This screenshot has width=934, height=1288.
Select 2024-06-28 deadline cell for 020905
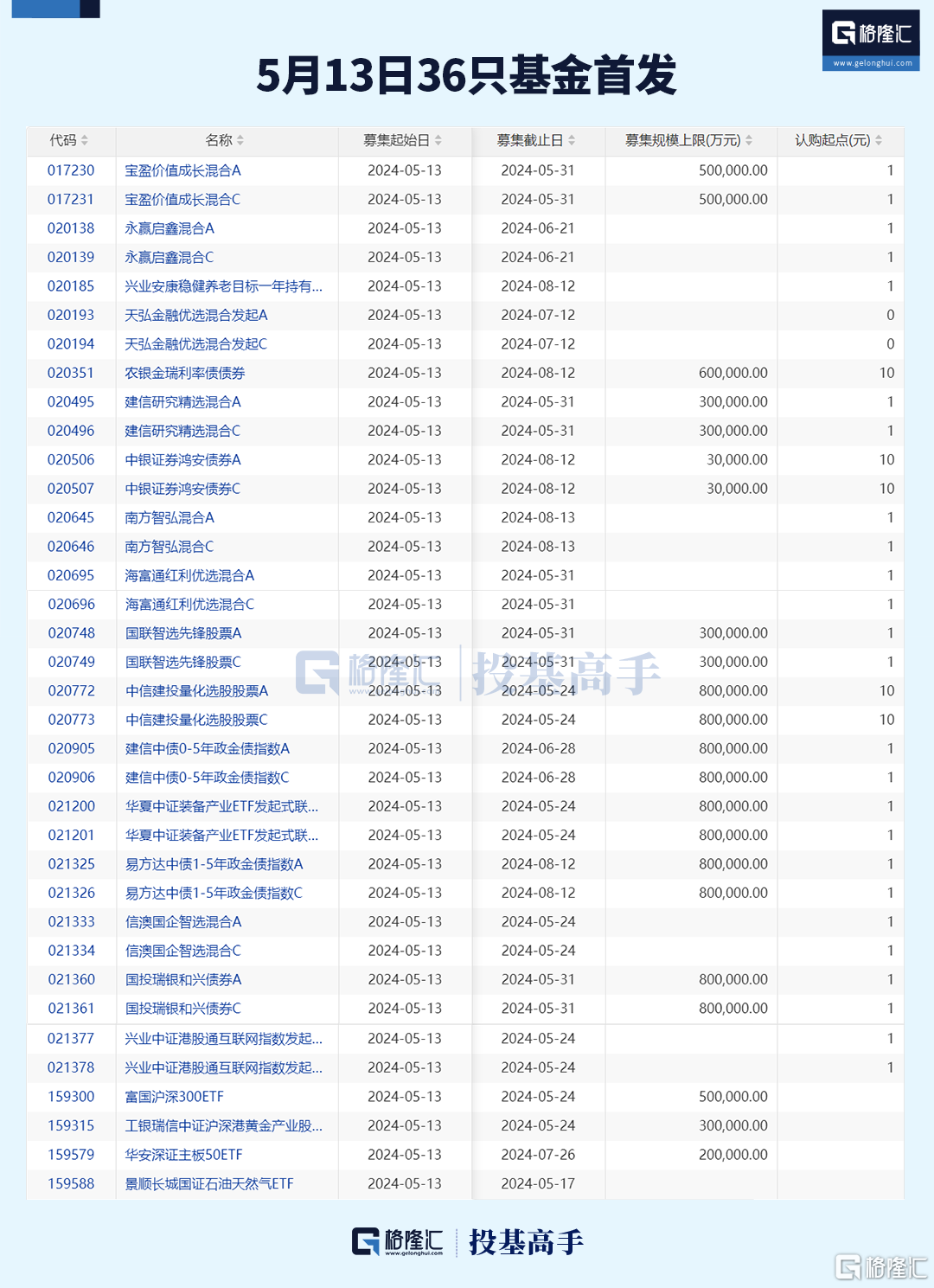(x=538, y=748)
